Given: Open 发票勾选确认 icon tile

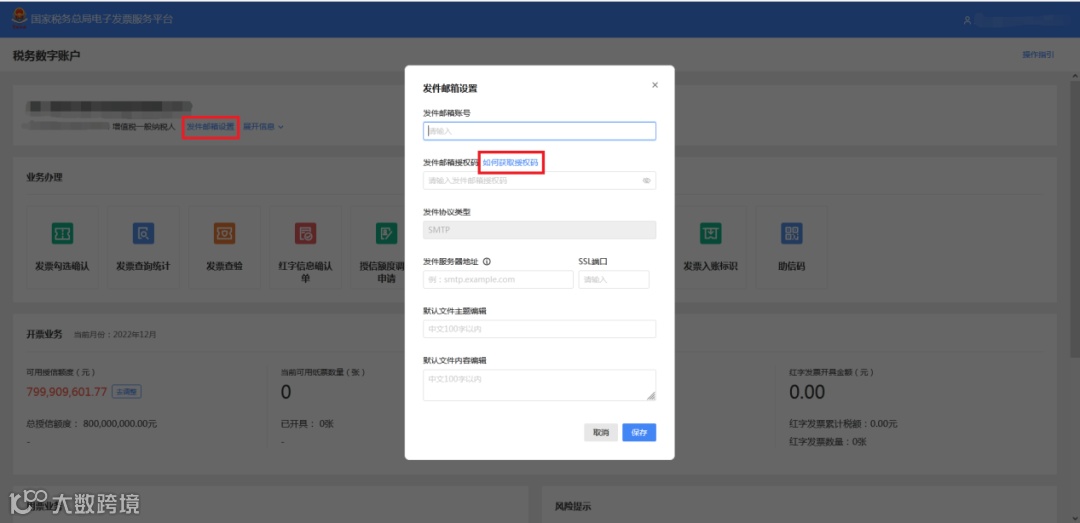Looking at the screenshot, I should coord(63,246).
